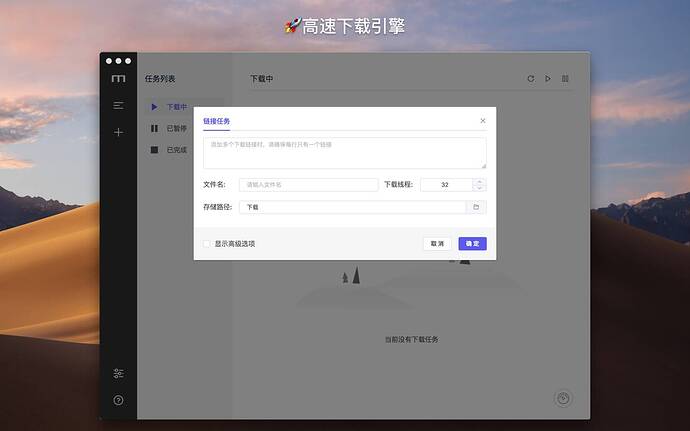Screen dimensions: 690x431
Task: Click the 下载中 header in main panel
Action: (x=262, y=79)
